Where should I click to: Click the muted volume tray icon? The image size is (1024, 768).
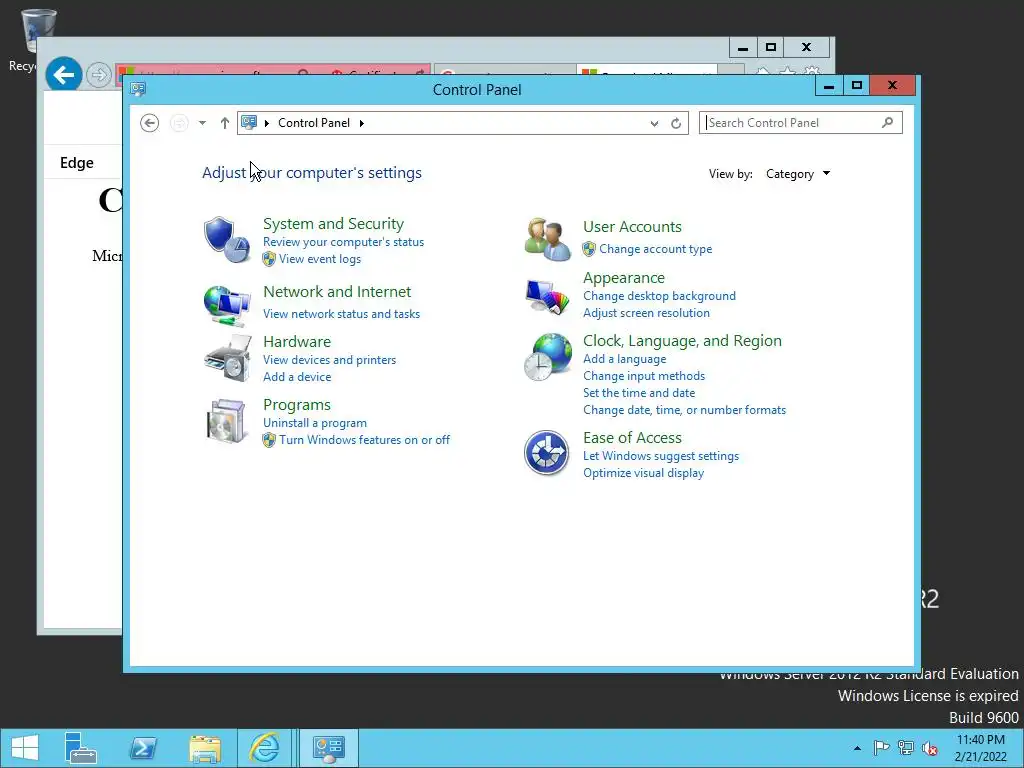[930, 748]
